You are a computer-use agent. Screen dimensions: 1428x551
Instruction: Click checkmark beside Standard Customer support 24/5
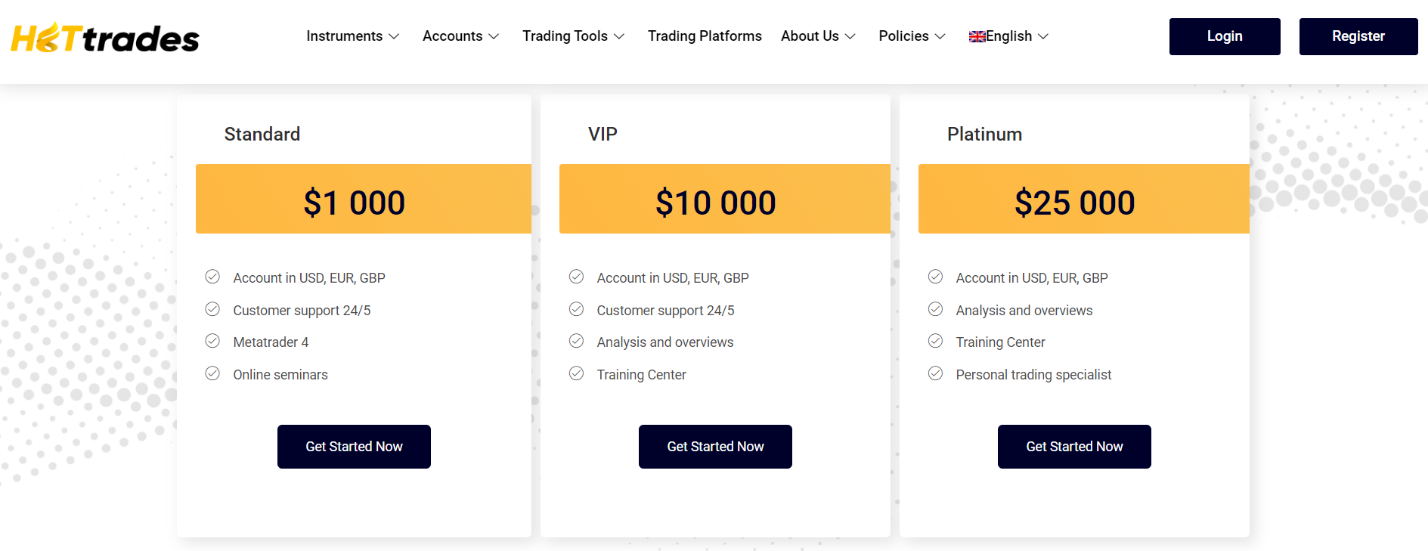pos(212,309)
